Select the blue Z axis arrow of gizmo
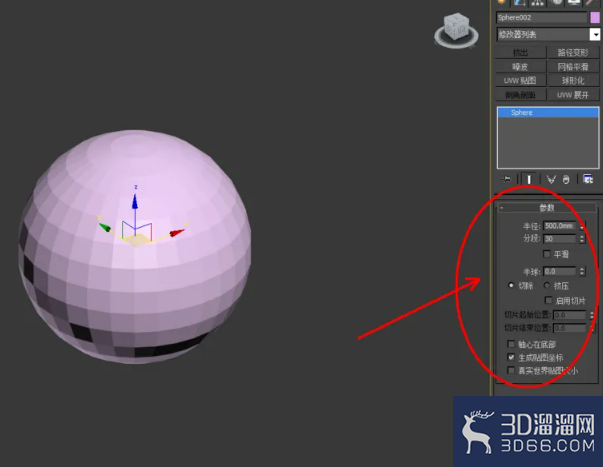 pos(135,201)
